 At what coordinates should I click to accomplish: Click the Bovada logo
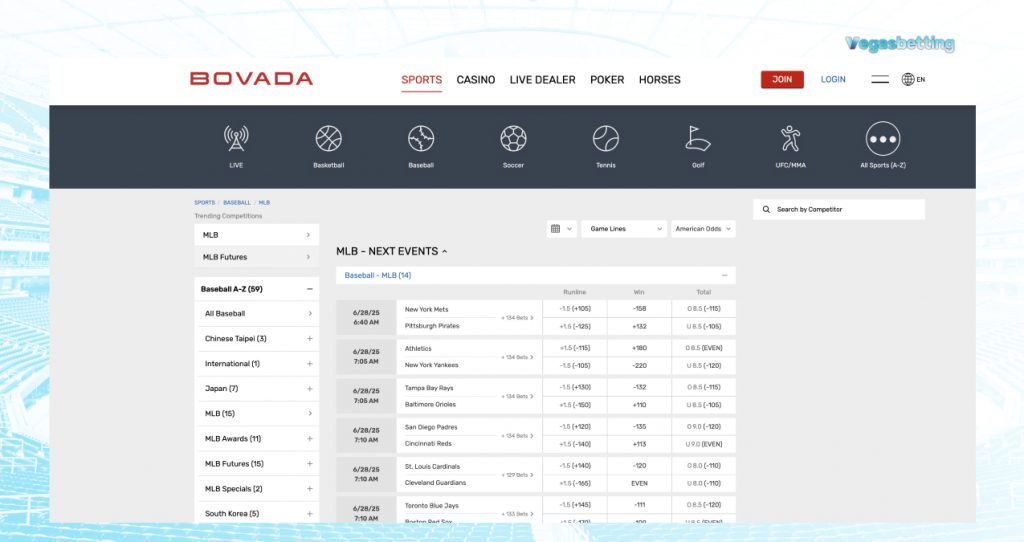[251, 79]
